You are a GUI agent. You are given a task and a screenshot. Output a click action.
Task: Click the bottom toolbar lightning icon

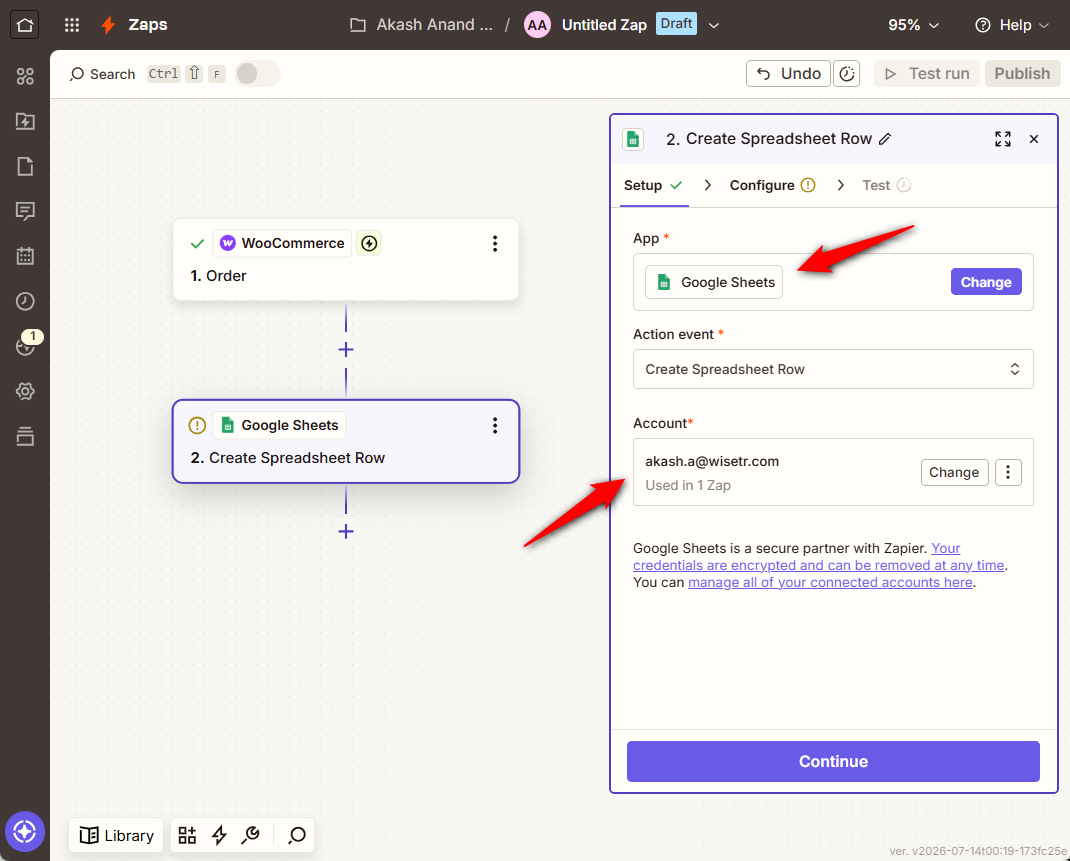click(x=219, y=835)
